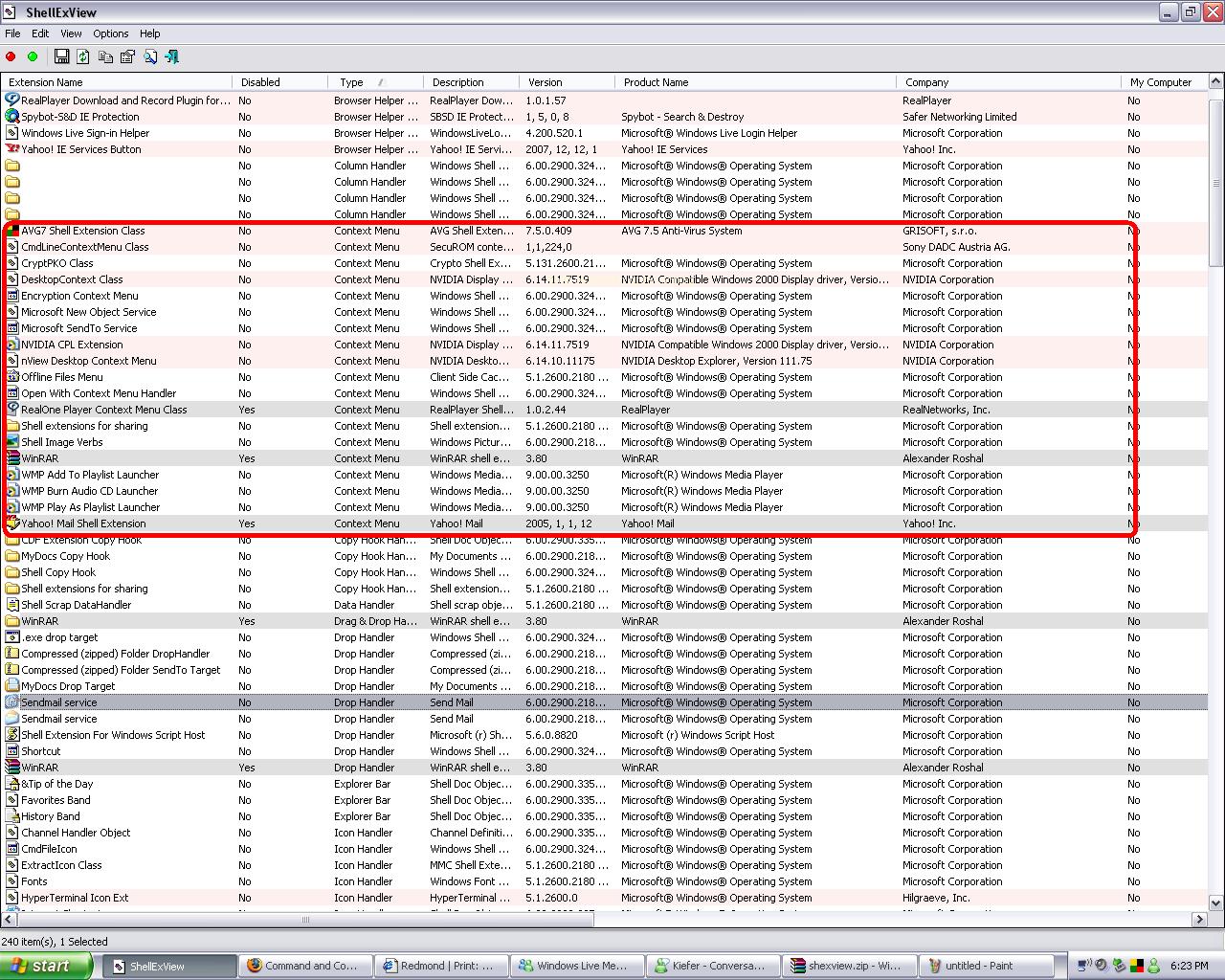Viewport: 1225px width, 980px height.
Task: Open Properties using the toolbar icon
Action: [127, 57]
